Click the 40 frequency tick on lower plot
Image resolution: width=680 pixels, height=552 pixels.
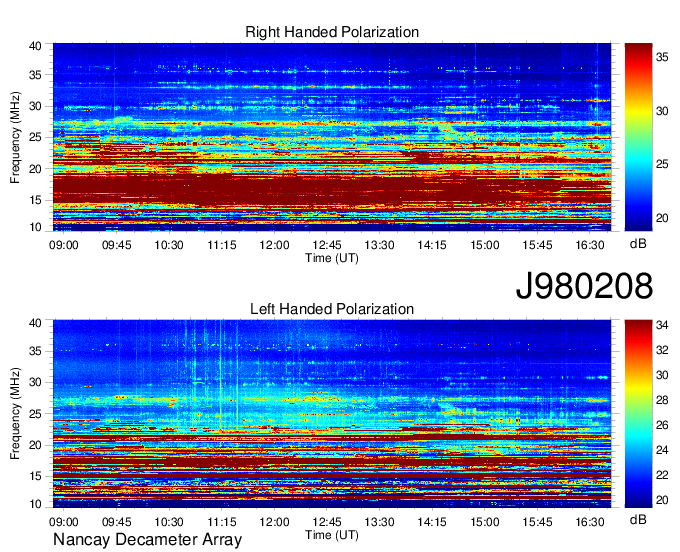pos(36,323)
